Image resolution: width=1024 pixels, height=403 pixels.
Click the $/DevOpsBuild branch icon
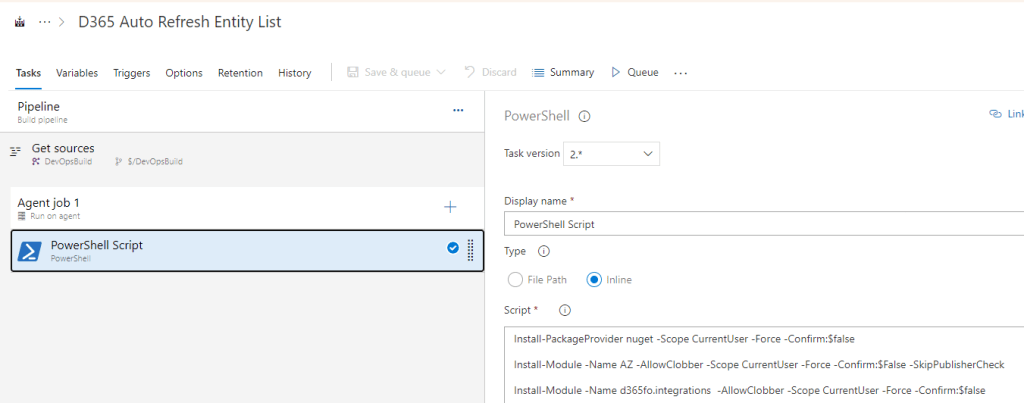tap(119, 161)
